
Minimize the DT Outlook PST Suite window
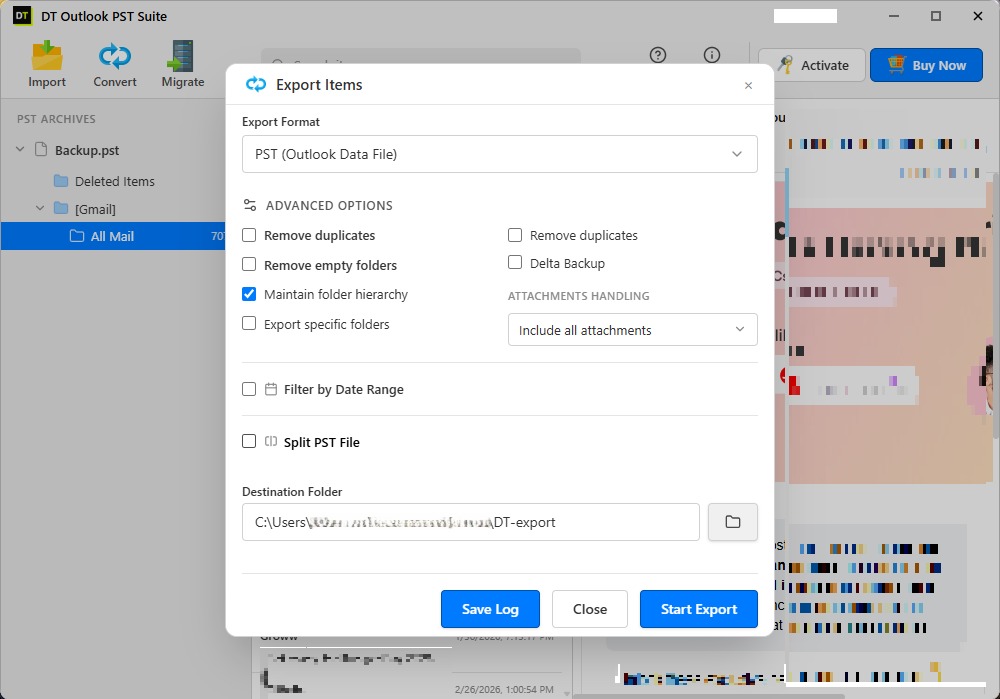(x=893, y=16)
